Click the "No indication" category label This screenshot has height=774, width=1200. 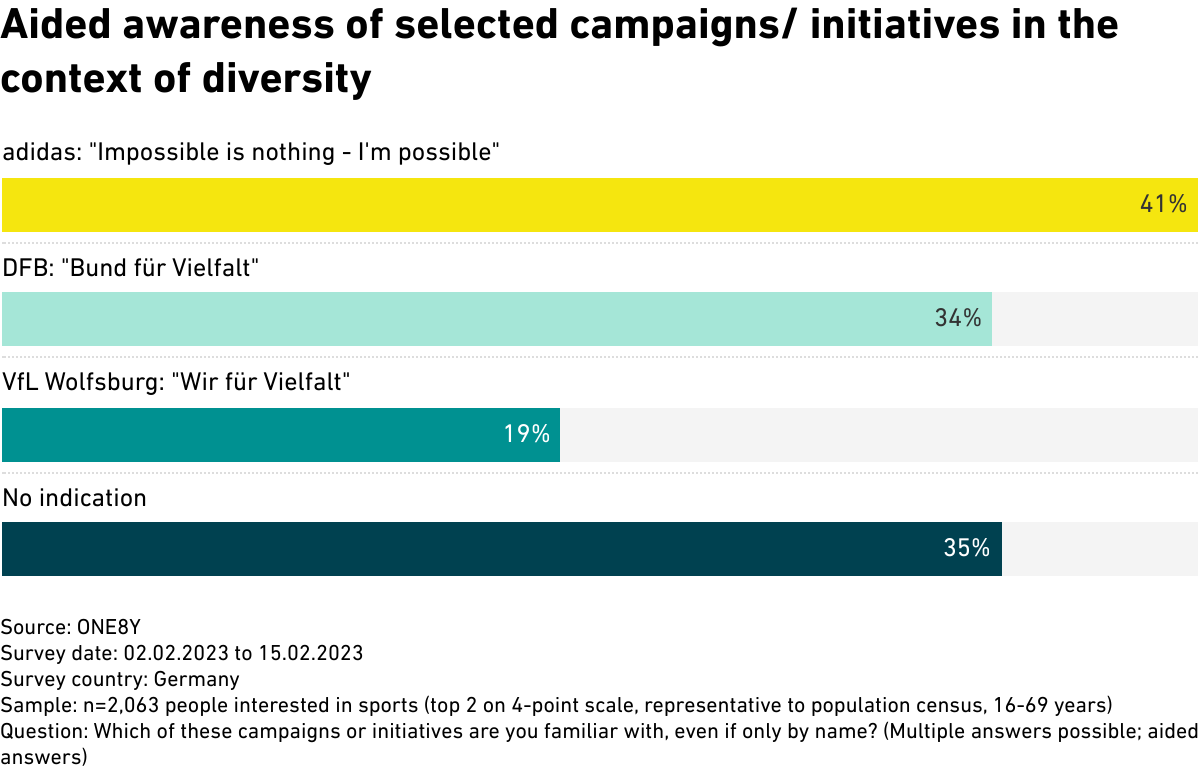[x=75, y=498]
